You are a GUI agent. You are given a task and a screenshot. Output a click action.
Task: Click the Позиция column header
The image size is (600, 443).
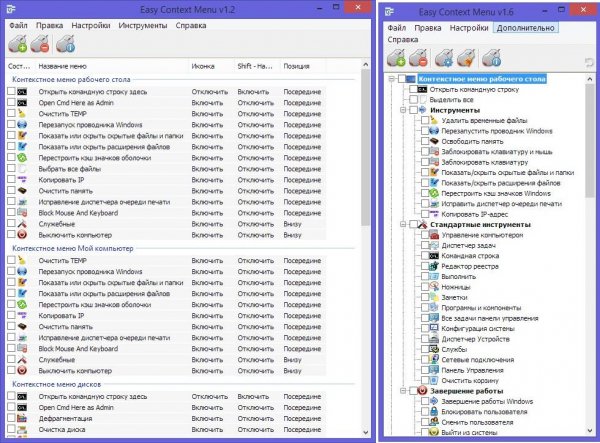coord(303,66)
